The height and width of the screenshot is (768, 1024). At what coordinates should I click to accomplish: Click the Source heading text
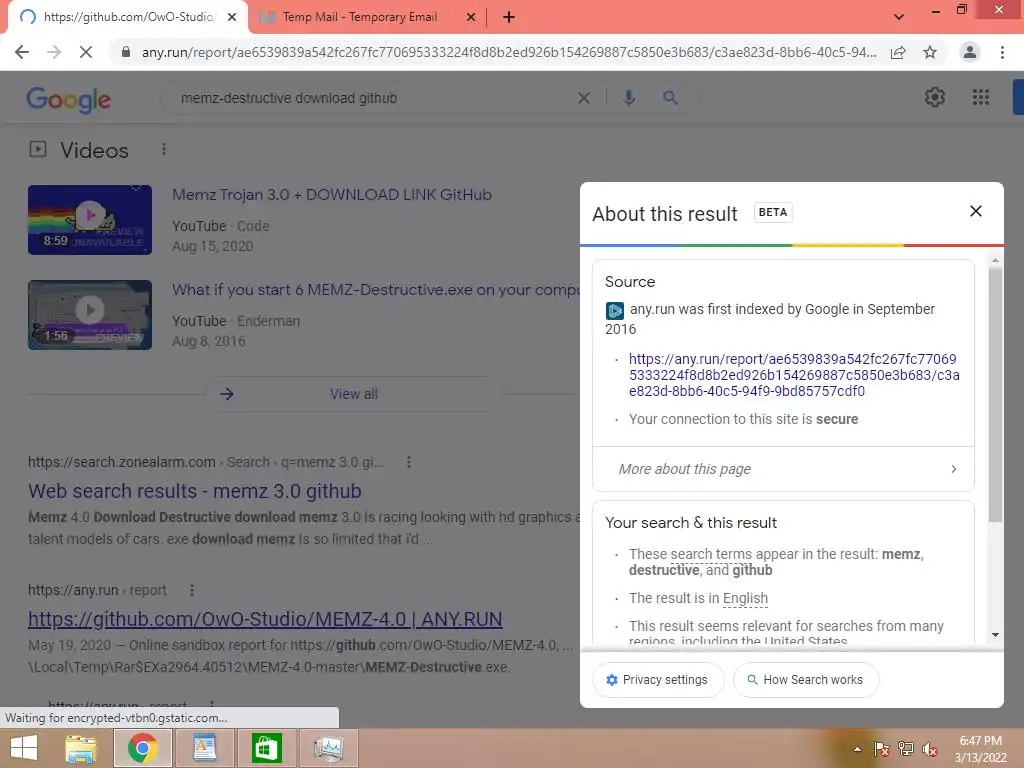click(630, 281)
